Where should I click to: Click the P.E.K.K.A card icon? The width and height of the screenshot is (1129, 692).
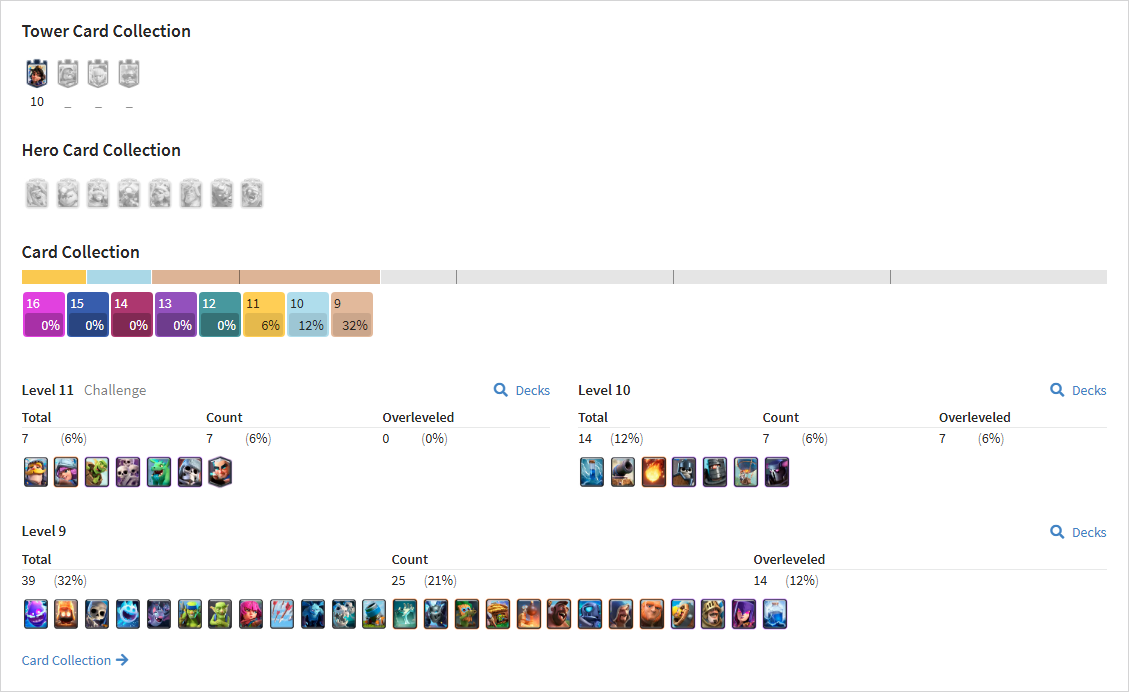[776, 472]
